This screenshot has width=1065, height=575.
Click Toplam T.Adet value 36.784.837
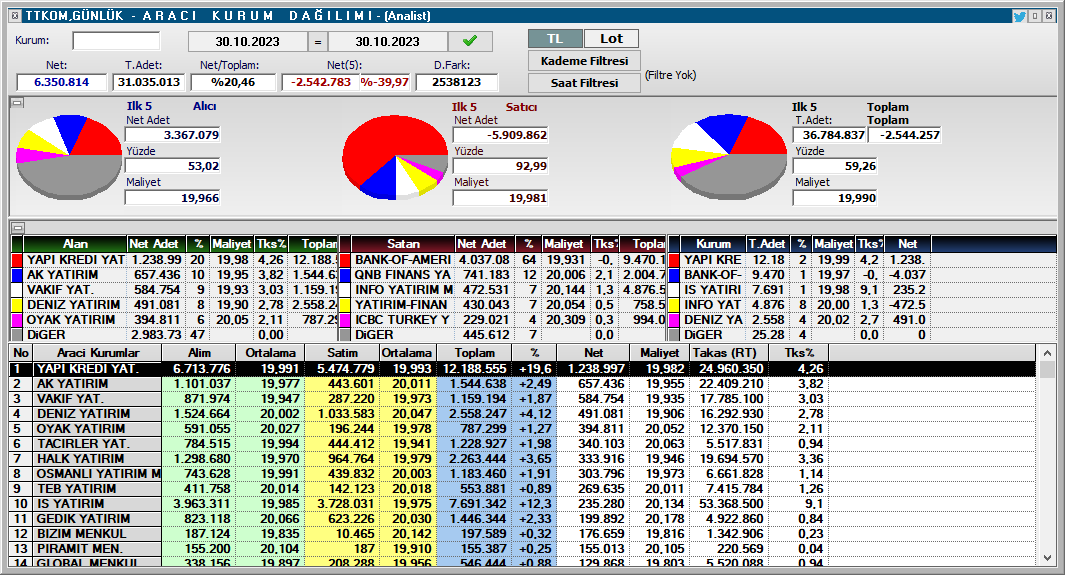[829, 135]
